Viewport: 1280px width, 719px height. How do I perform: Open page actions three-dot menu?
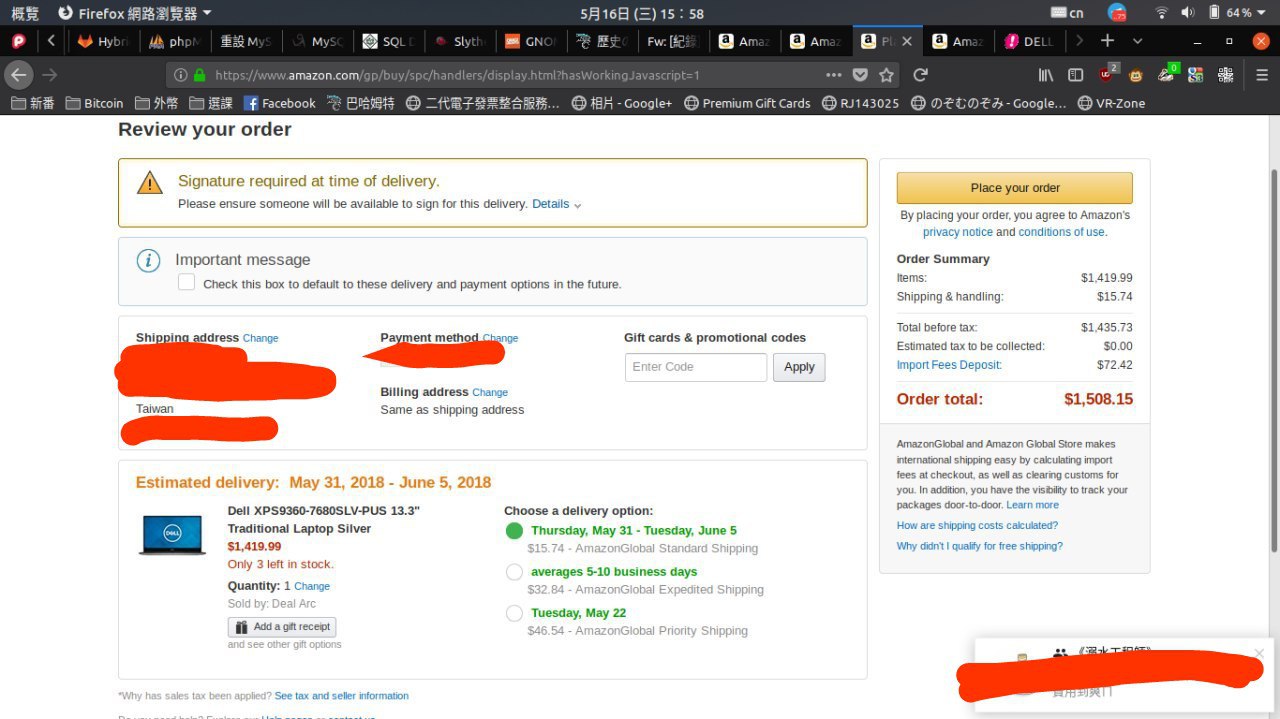coord(834,75)
